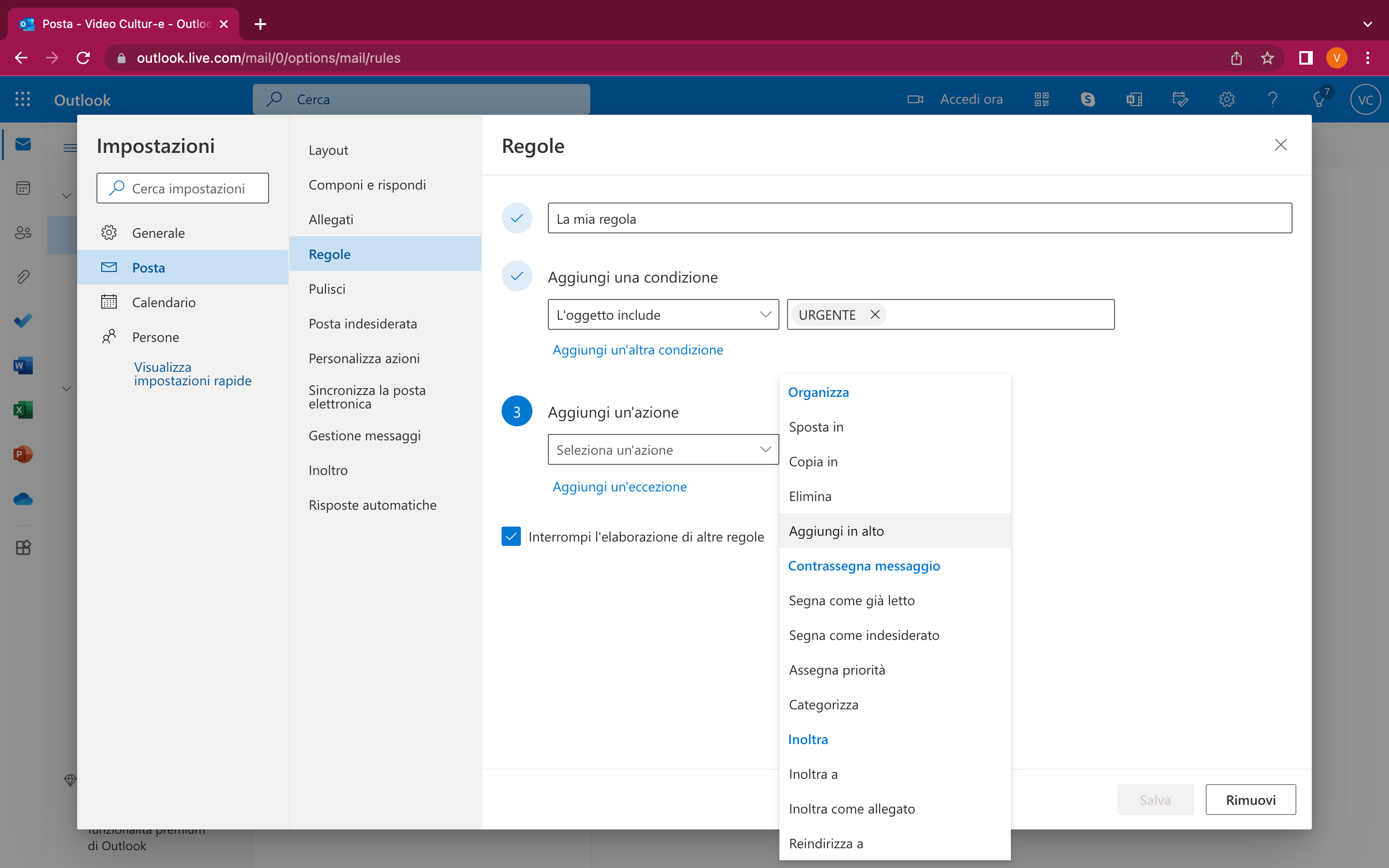Click the check next to Aggiungi una condizione

tap(517, 276)
